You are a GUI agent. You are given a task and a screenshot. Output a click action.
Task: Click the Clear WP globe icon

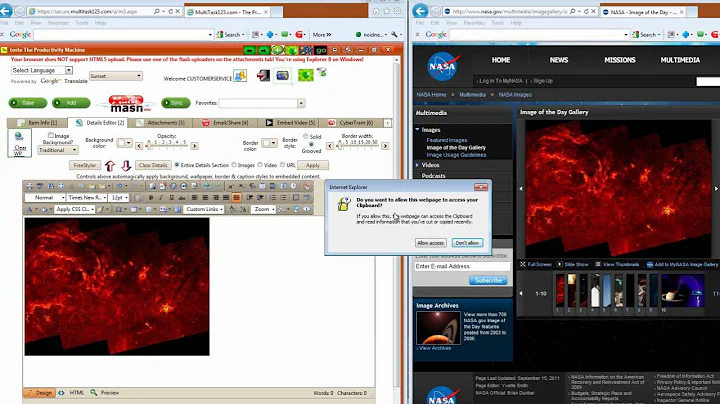19,143
